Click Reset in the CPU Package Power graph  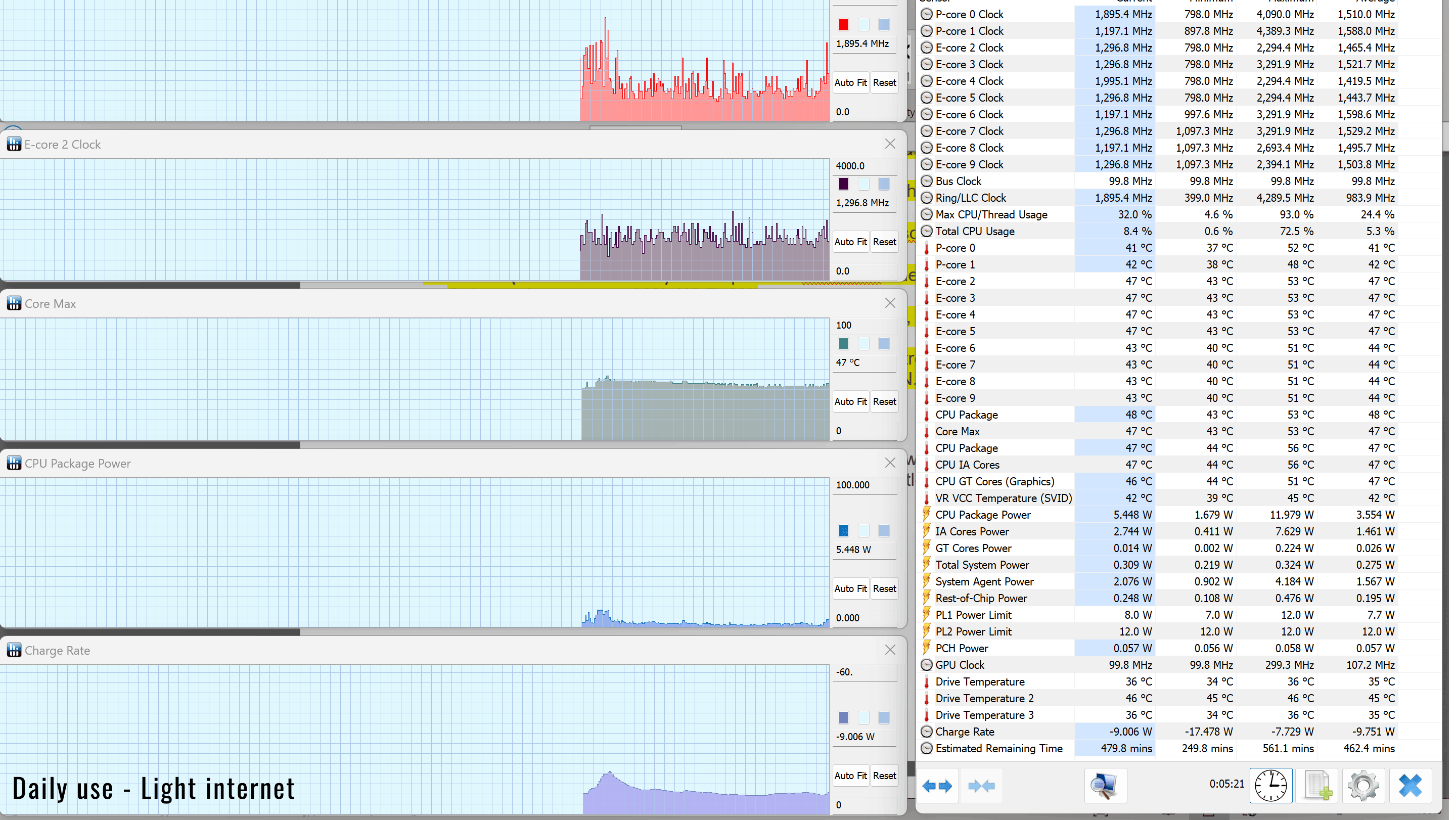click(x=884, y=589)
